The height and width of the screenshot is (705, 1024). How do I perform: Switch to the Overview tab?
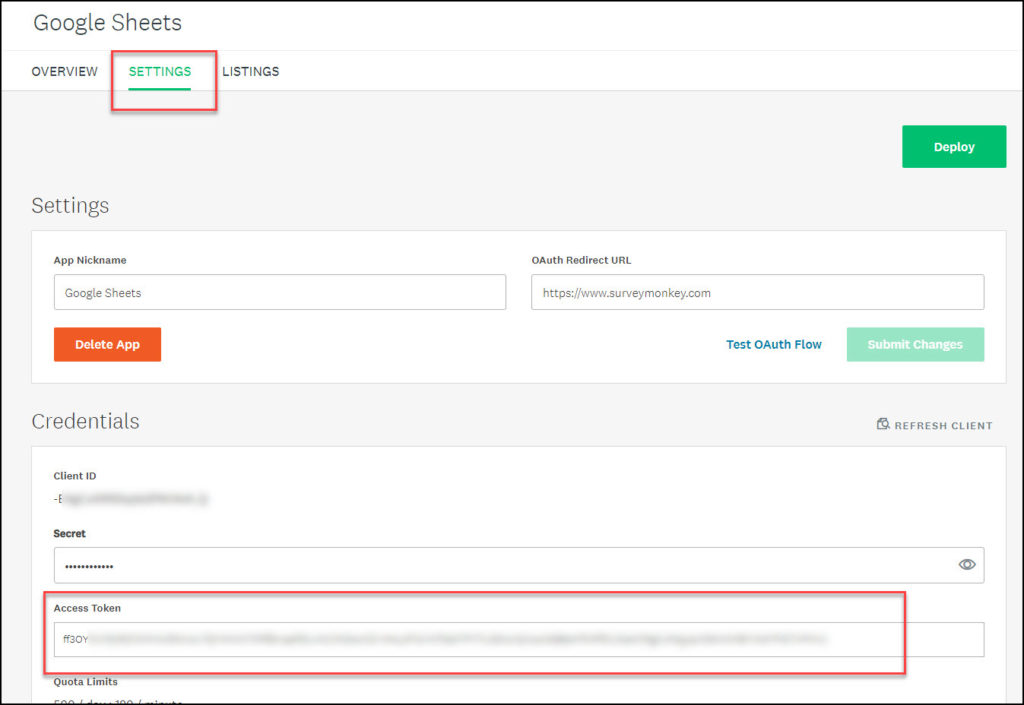tap(64, 71)
